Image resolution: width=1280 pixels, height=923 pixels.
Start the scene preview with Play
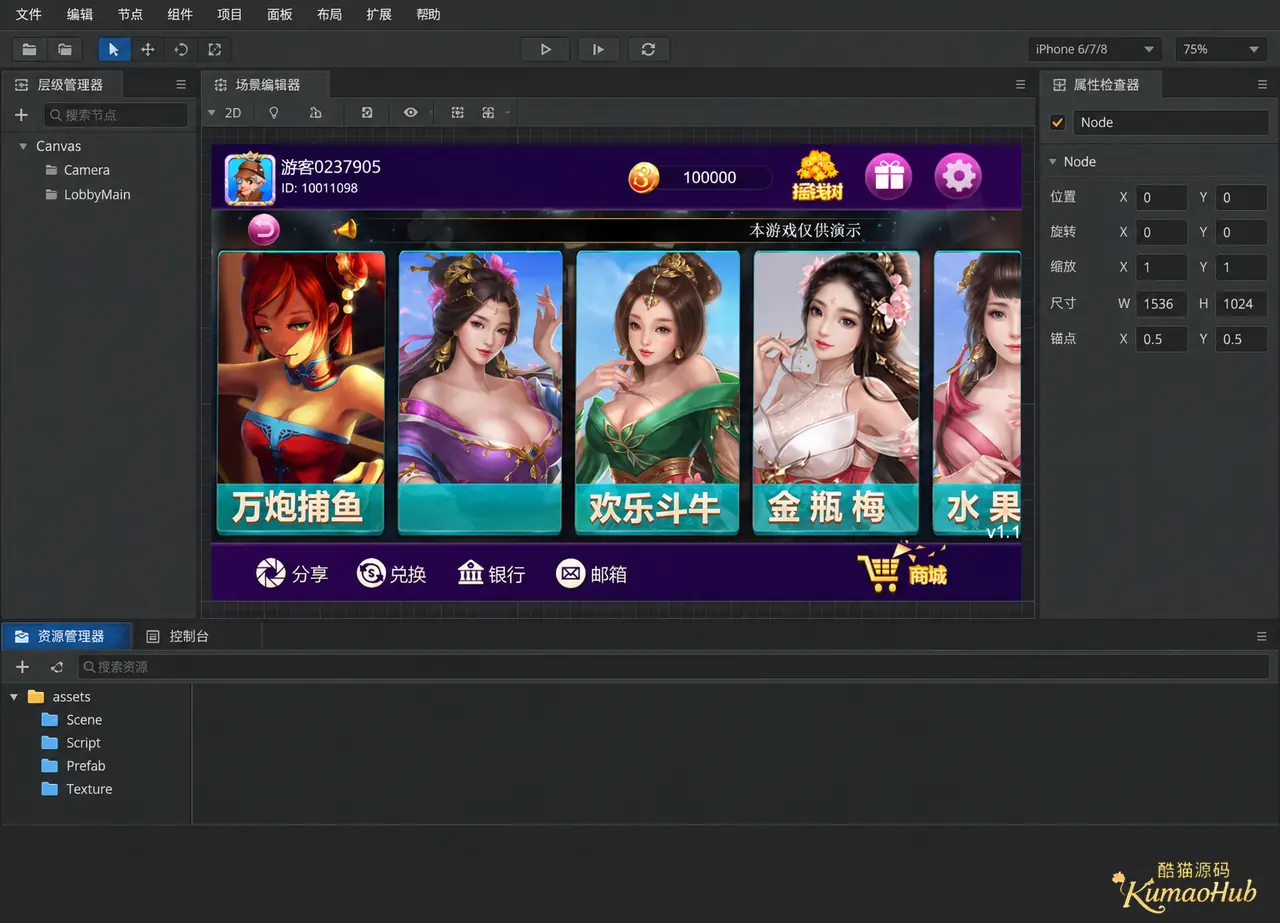[x=545, y=49]
